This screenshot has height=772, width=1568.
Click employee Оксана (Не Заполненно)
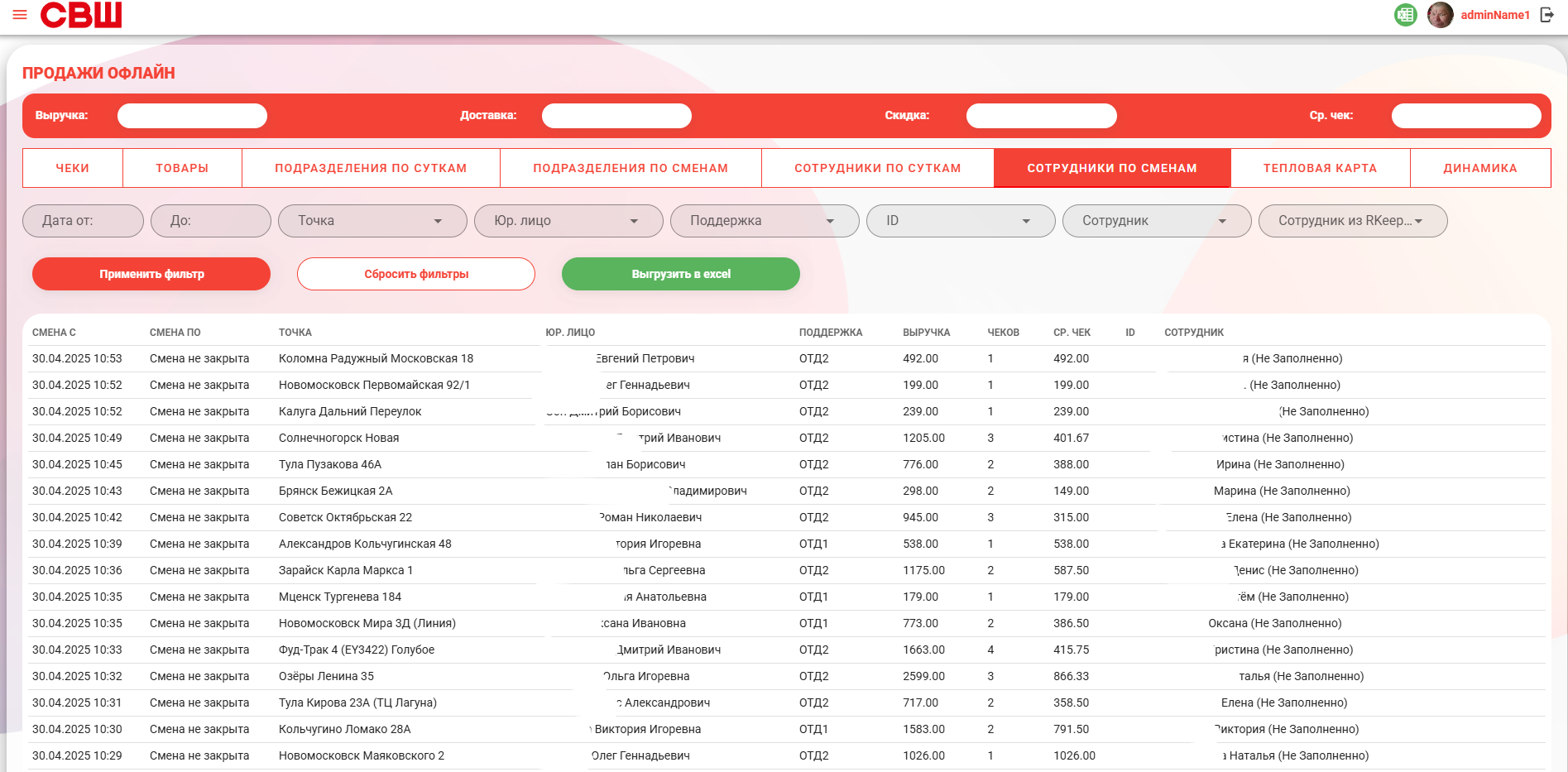(1275, 623)
